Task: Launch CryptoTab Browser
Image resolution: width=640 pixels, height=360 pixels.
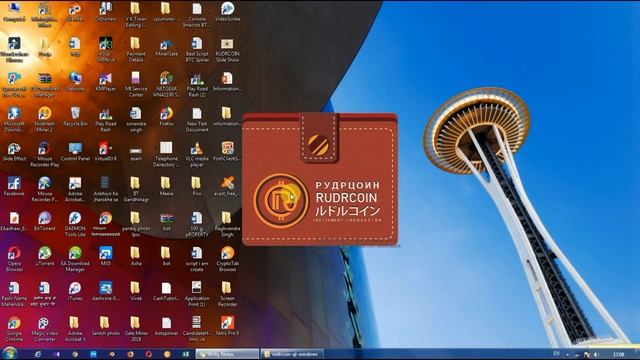Action: pos(227,259)
